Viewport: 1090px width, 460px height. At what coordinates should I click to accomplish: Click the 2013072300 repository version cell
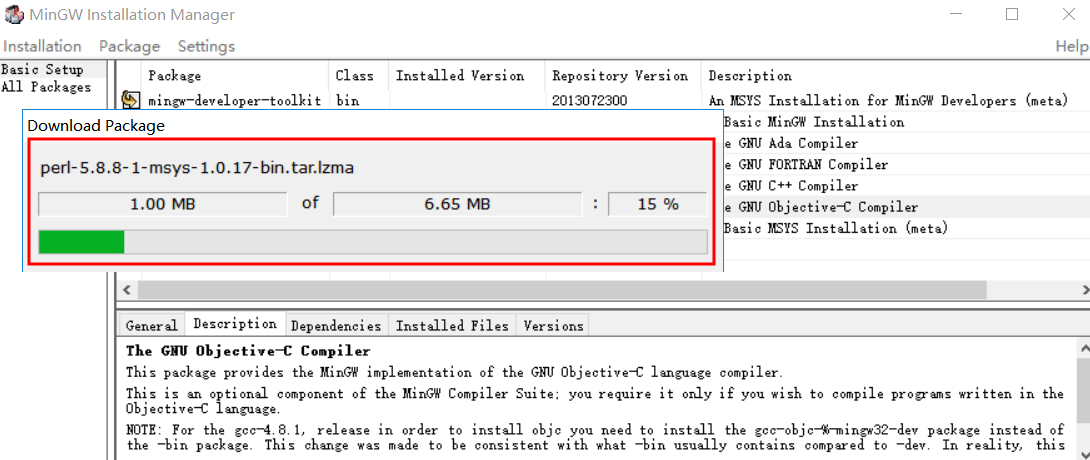pos(589,101)
